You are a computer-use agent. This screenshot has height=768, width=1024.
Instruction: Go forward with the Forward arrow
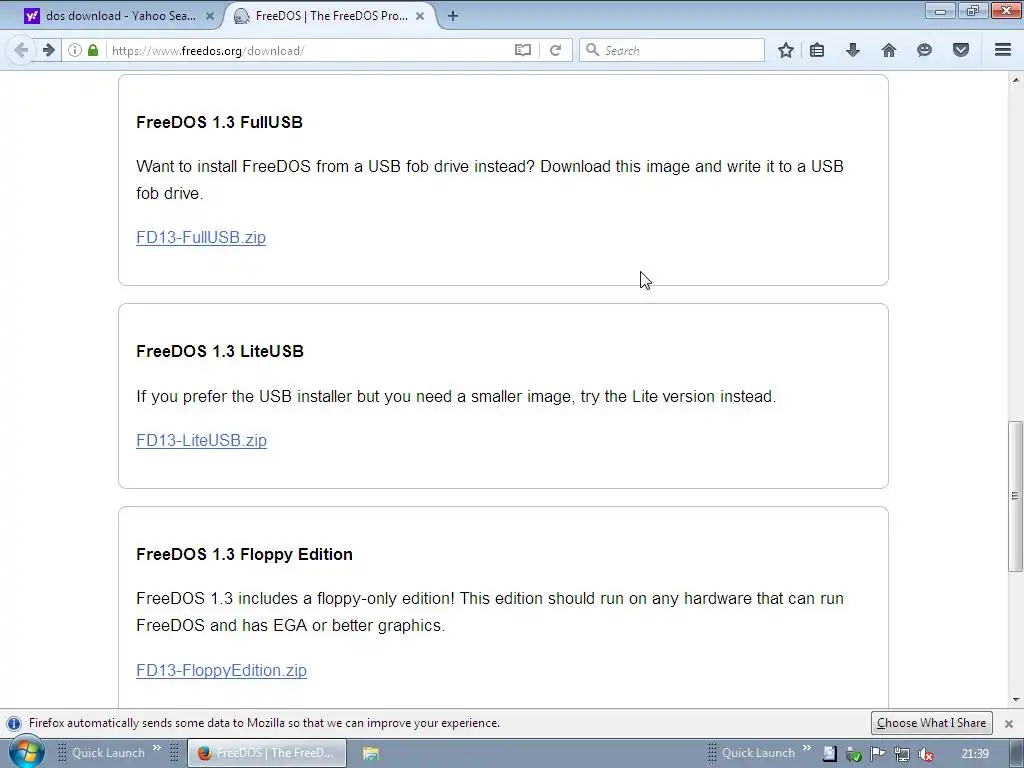(x=49, y=50)
